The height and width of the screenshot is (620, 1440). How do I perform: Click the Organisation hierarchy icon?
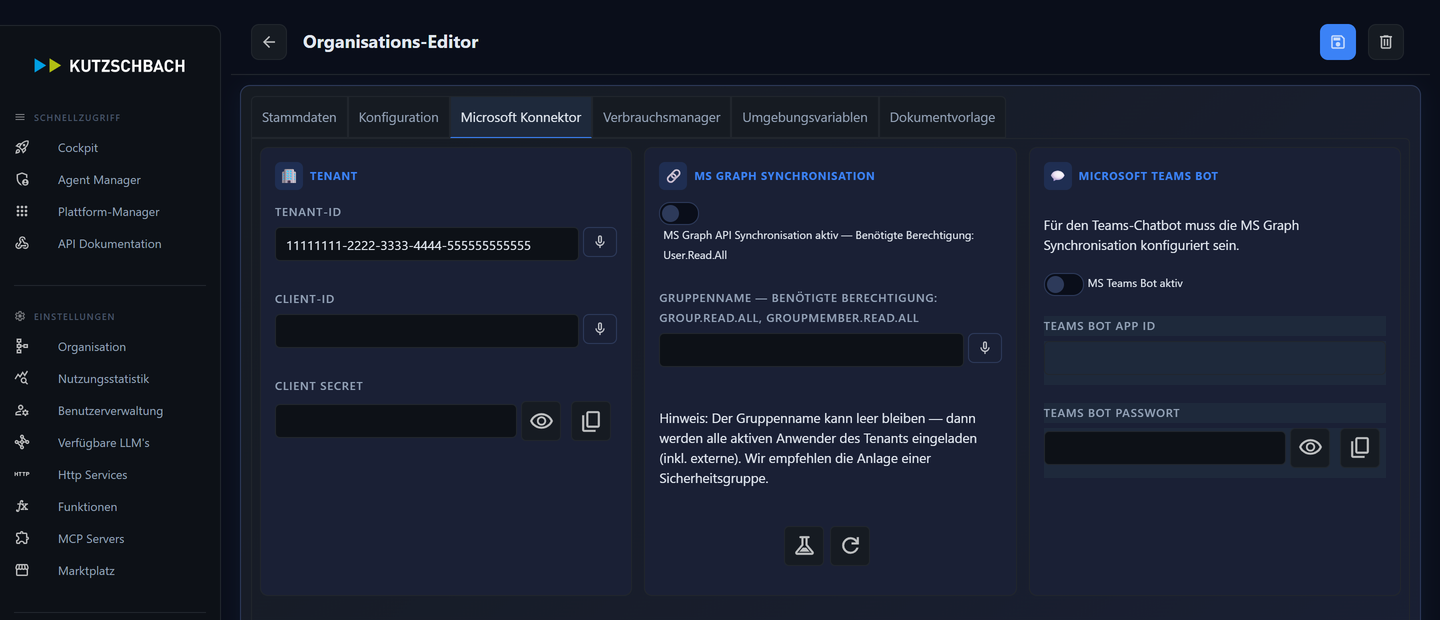[22, 347]
